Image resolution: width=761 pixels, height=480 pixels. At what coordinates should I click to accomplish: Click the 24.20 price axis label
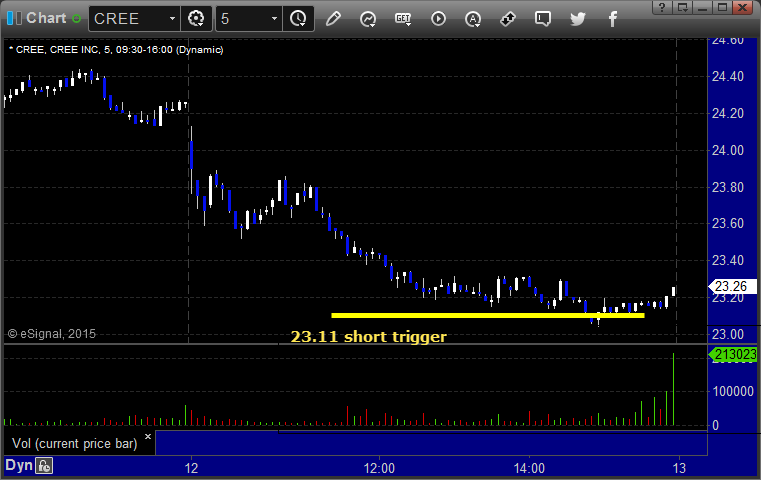[728, 113]
